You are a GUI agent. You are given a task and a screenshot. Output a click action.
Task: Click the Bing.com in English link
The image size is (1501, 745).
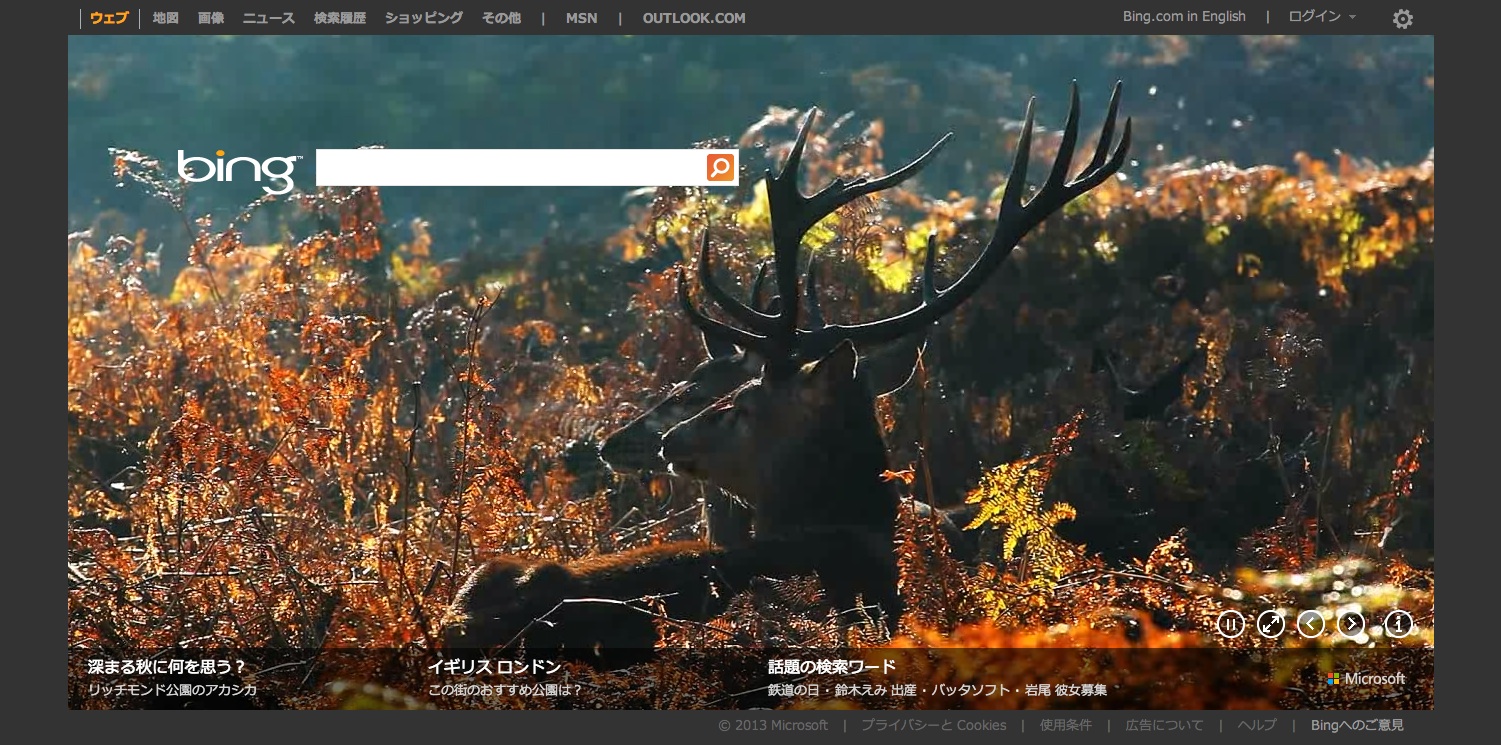tap(1184, 17)
